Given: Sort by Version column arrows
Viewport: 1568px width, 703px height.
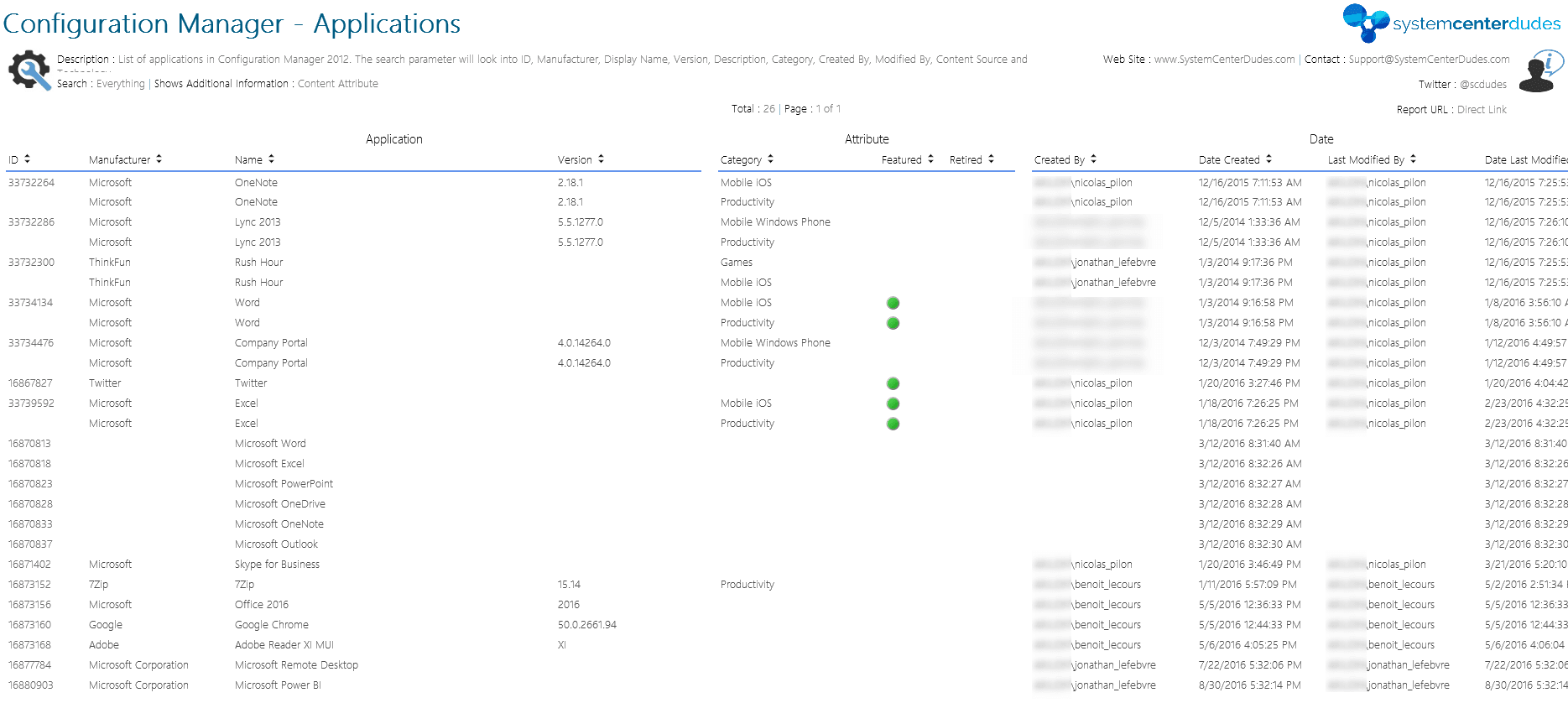Looking at the screenshot, I should pos(601,159).
